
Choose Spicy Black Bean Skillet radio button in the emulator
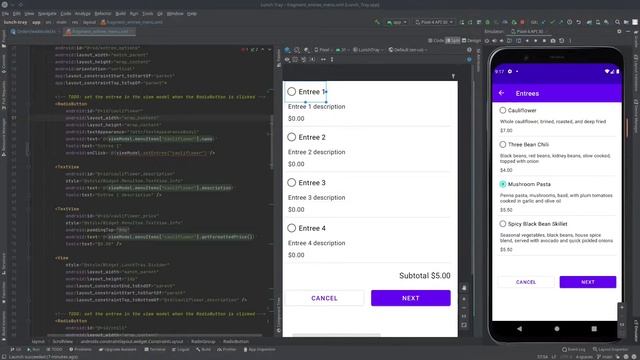click(x=502, y=224)
